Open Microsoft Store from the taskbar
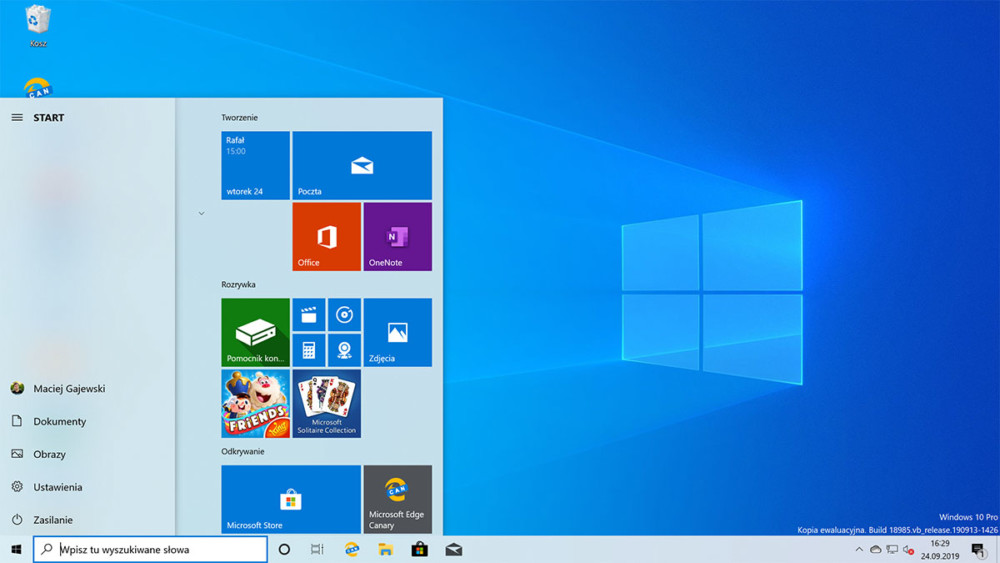The image size is (1000, 563). point(419,549)
